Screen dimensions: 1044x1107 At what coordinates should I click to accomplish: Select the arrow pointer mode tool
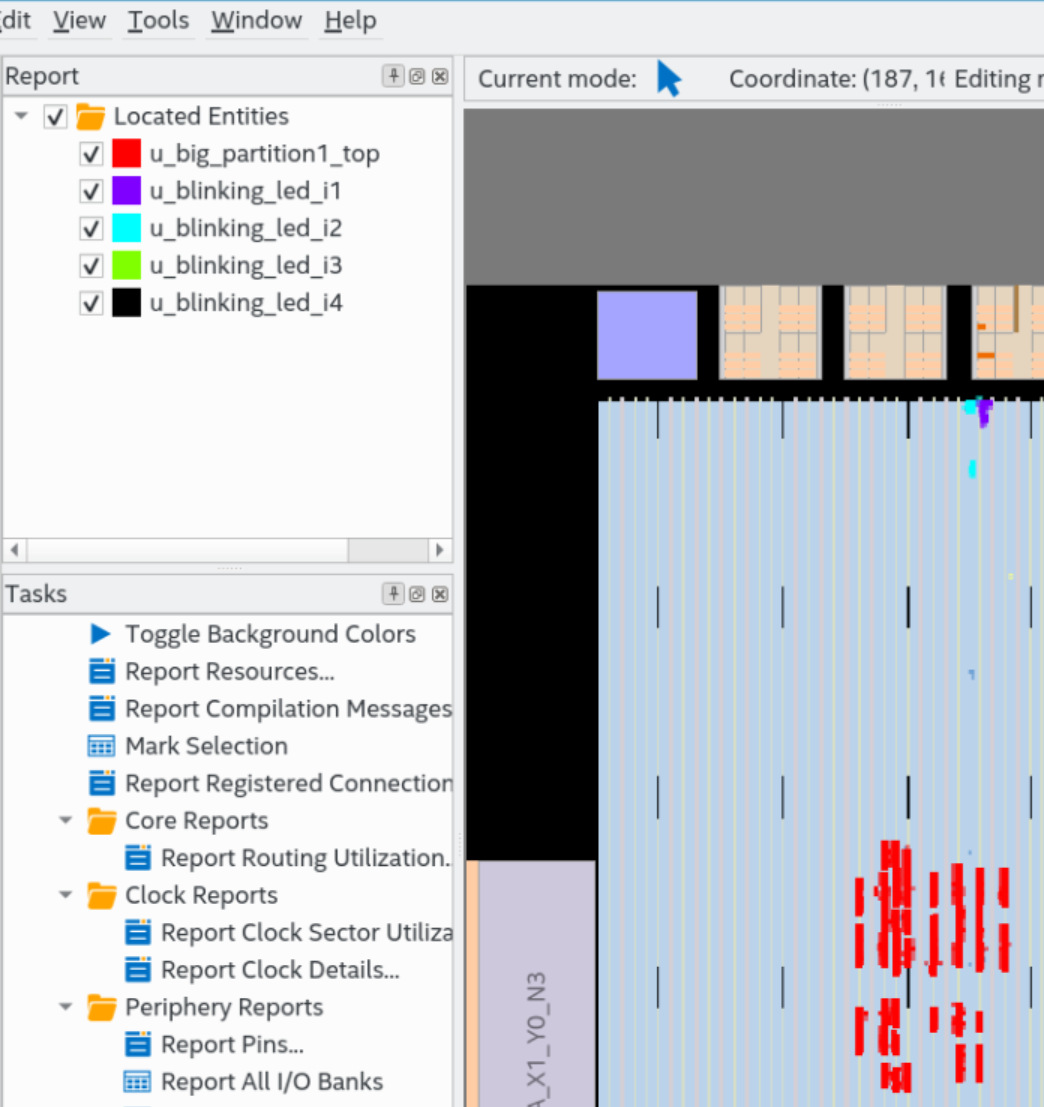[668, 79]
